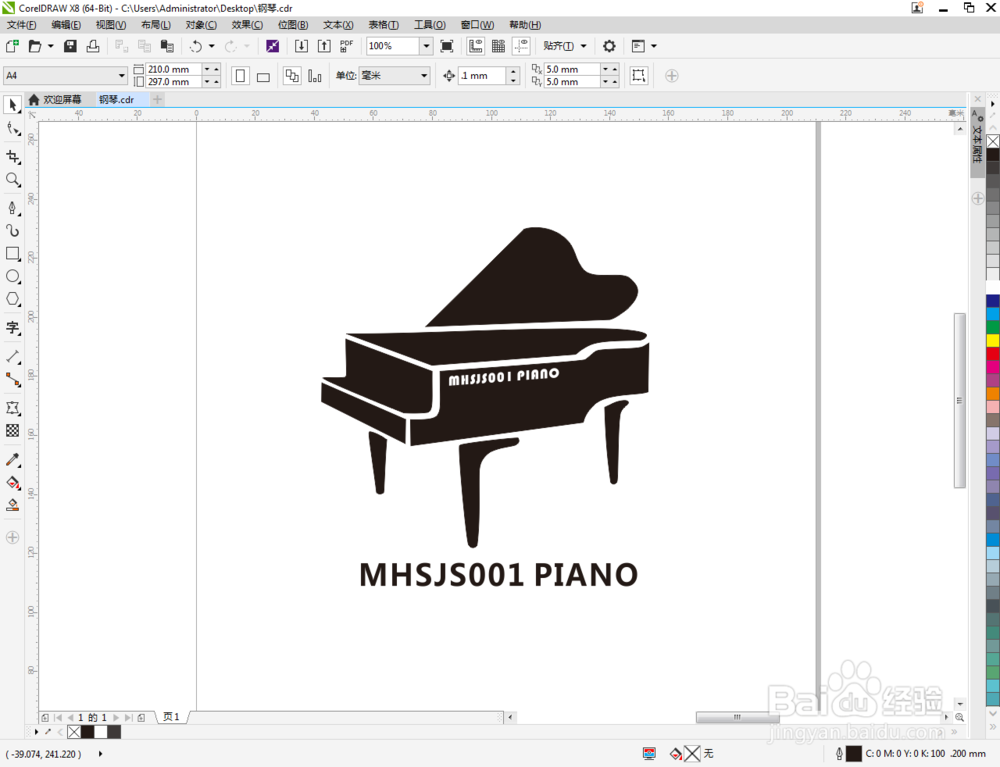Screen dimensions: 1000x767
Task: Select the Artistic Media tool
Action: click(12, 231)
